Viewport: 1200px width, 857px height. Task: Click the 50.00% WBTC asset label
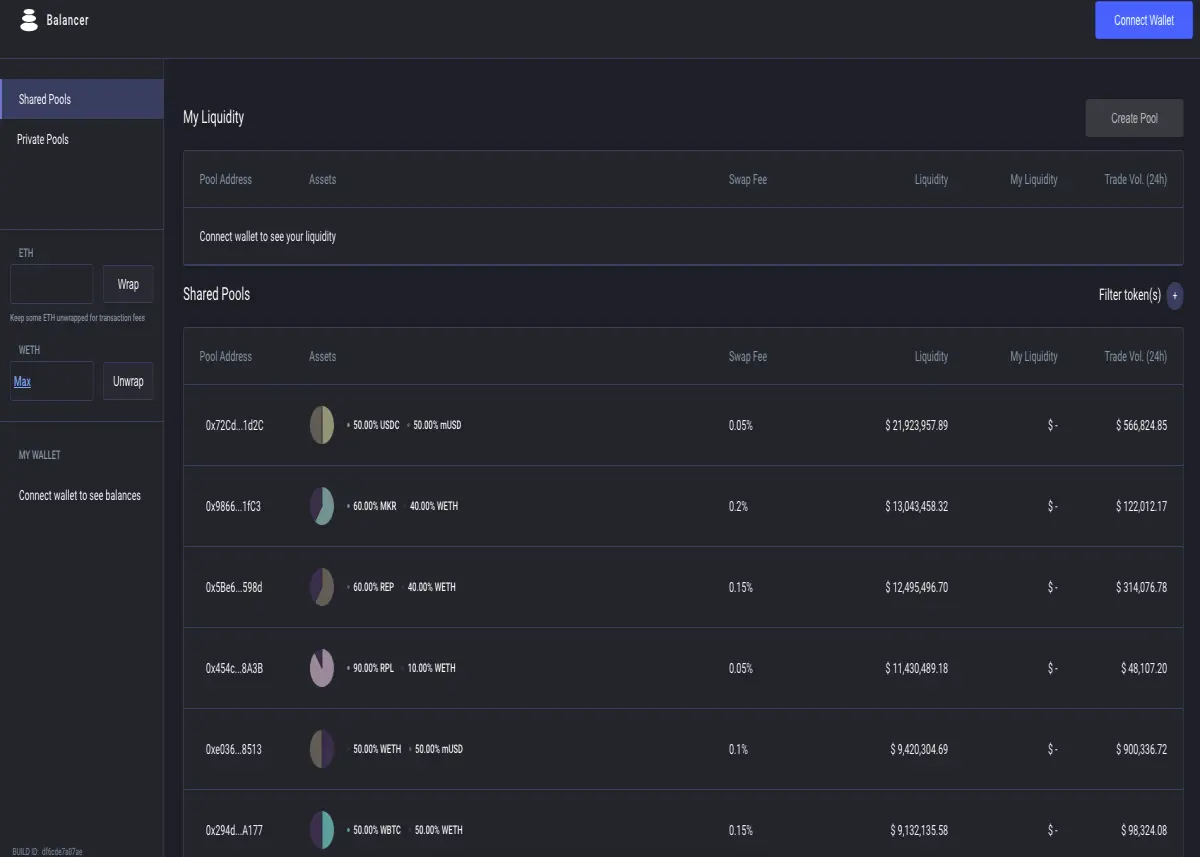(377, 830)
